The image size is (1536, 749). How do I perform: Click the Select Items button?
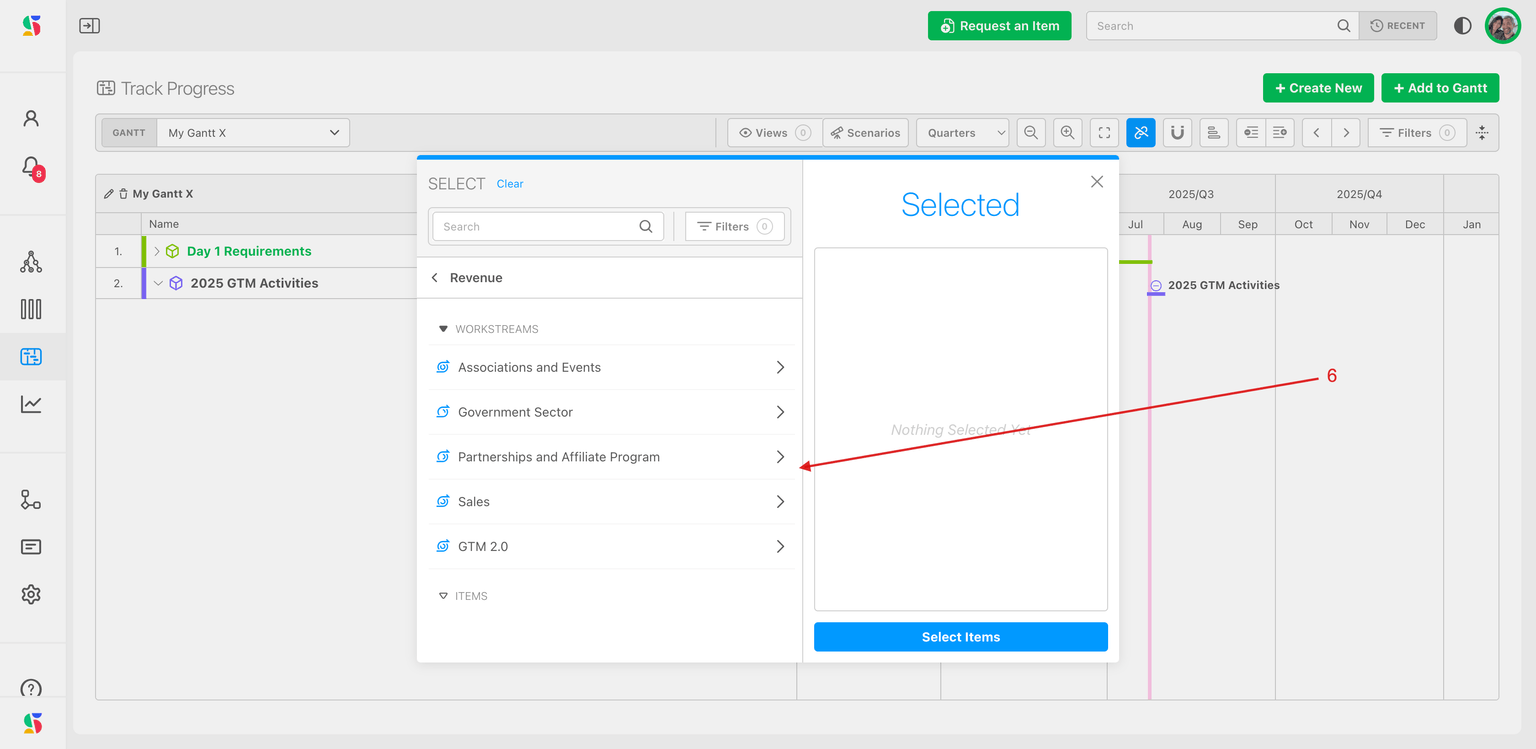(x=960, y=637)
